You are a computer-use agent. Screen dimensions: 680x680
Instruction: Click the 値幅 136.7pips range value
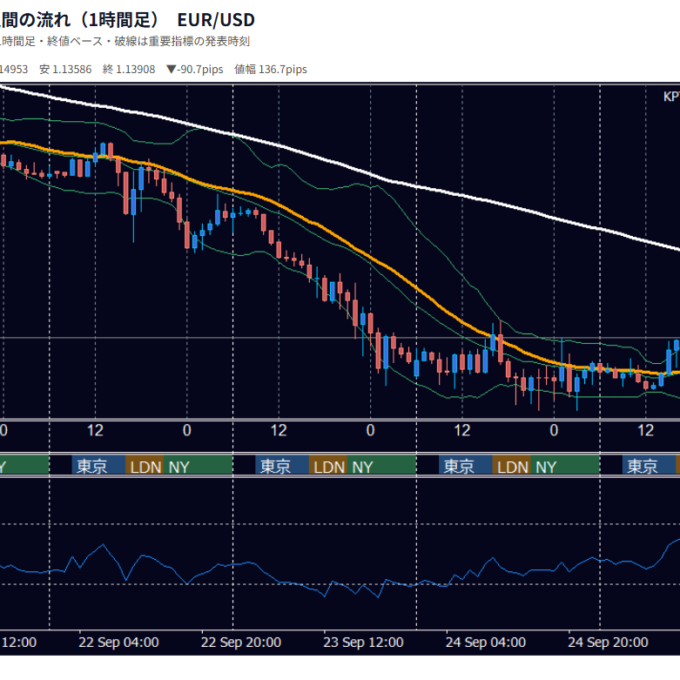271,69
